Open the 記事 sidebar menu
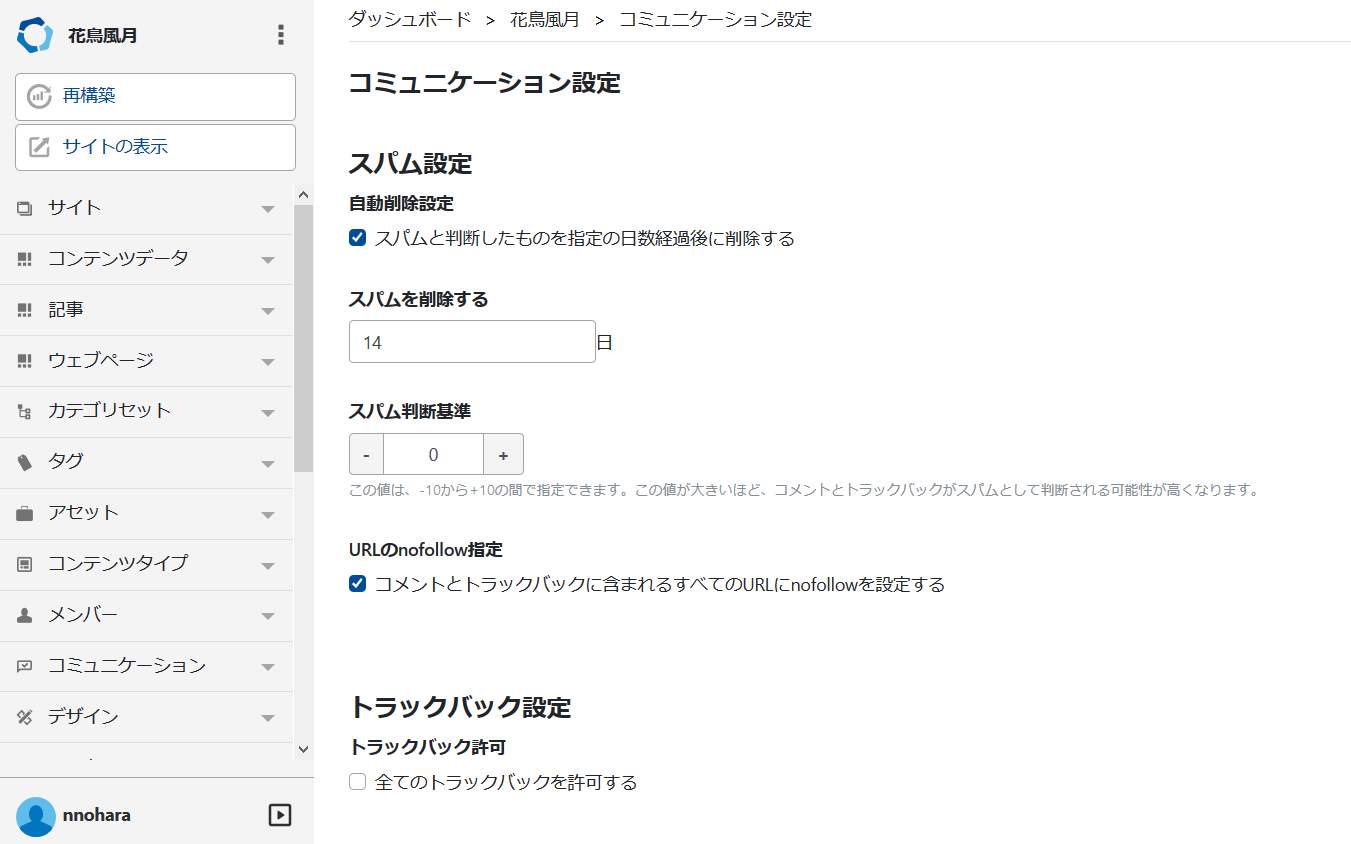Screen dimensions: 1351x844 coord(147,310)
